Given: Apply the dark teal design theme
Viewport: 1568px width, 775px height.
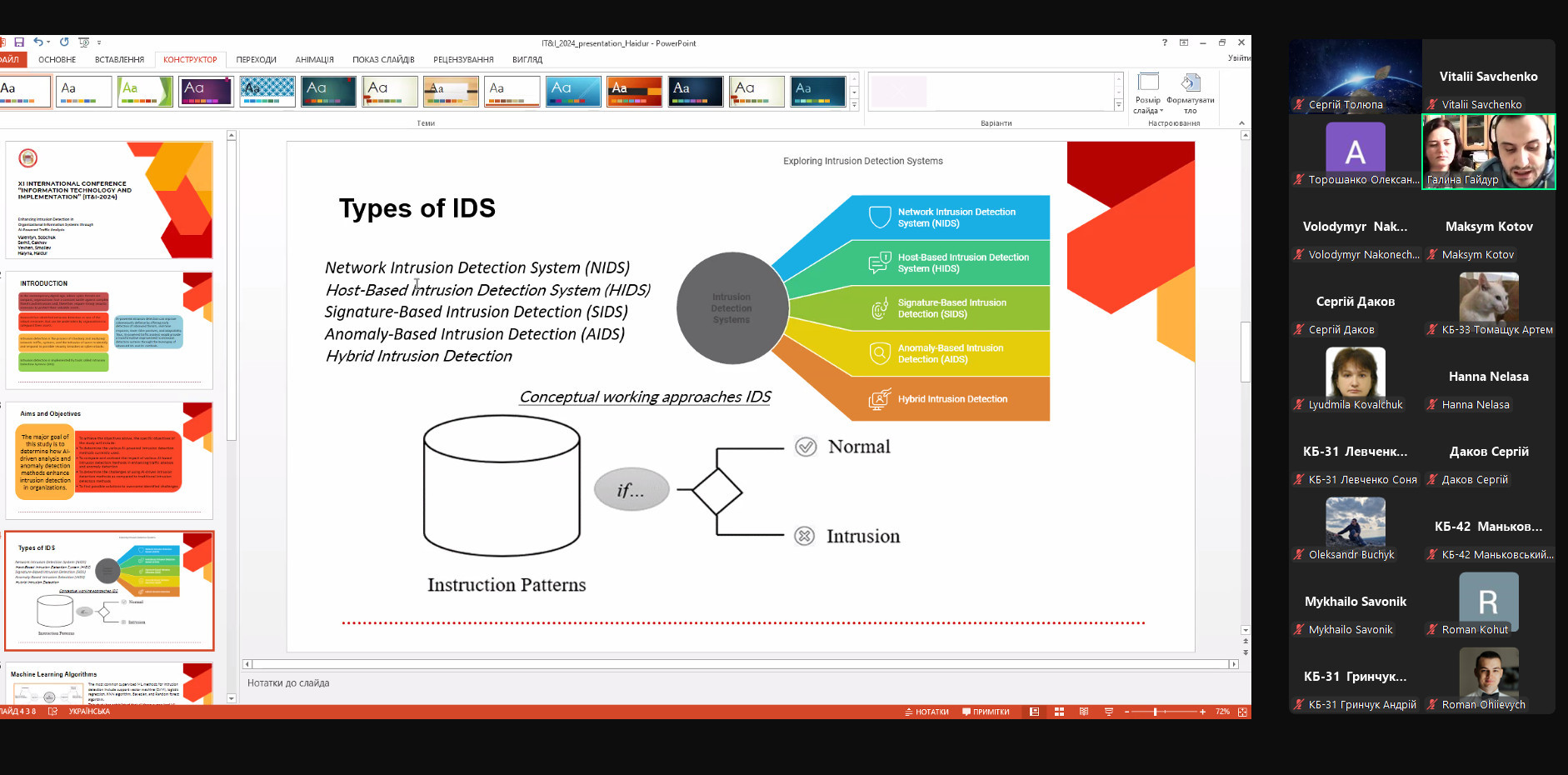Looking at the screenshot, I should pos(328,92).
